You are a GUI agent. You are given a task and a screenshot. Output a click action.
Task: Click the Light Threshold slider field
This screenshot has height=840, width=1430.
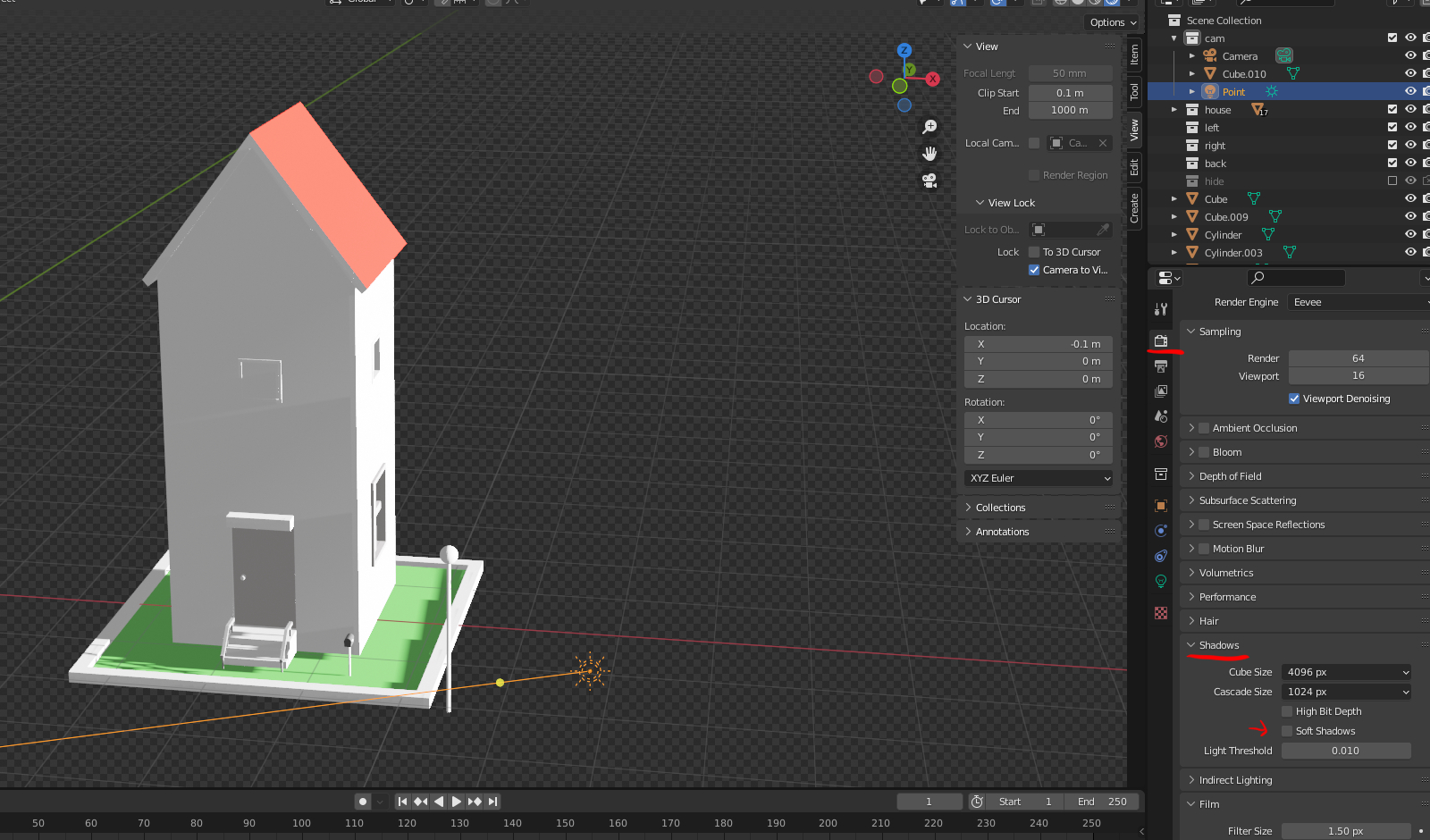pos(1346,751)
